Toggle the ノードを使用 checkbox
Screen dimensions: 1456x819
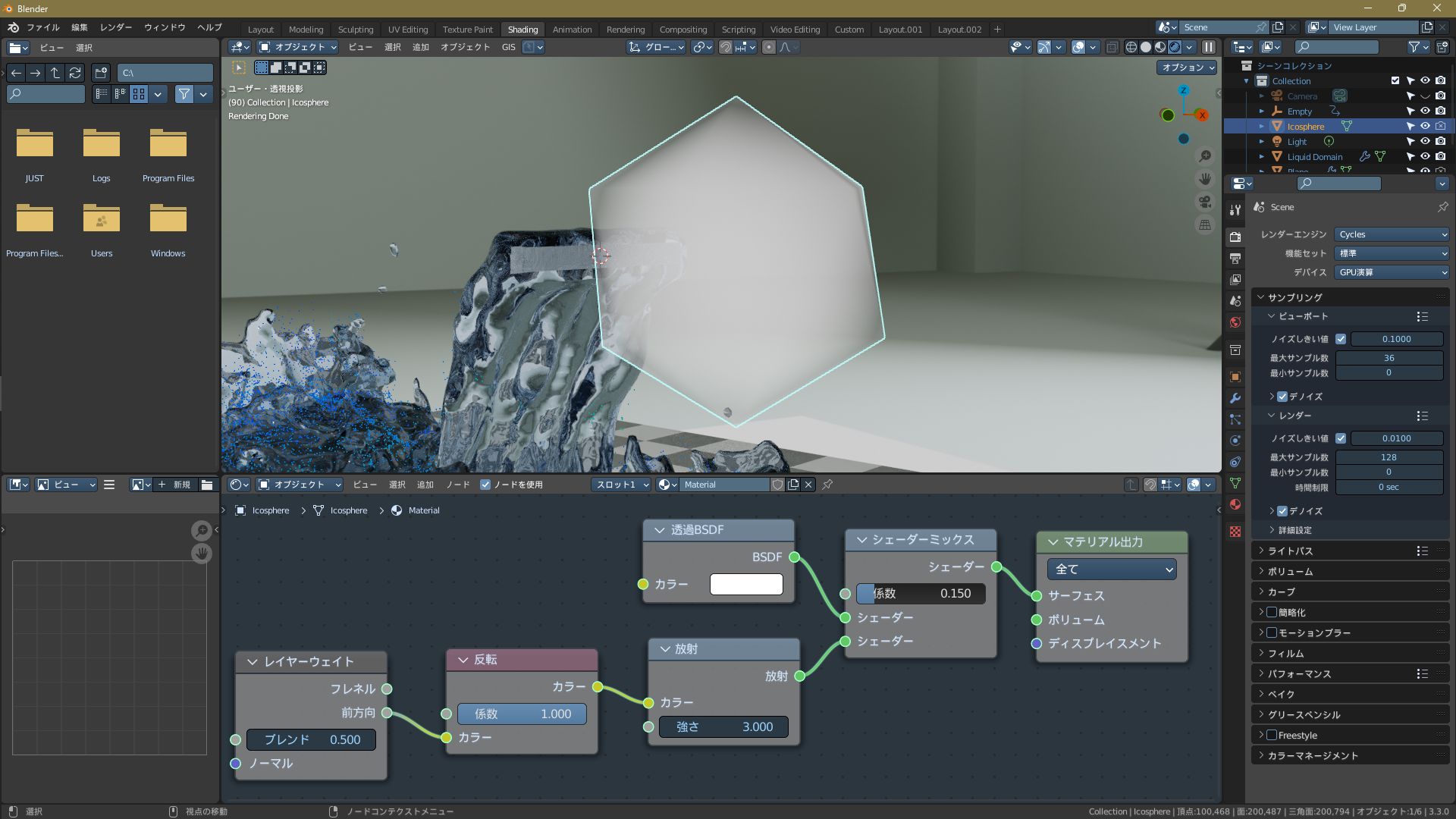point(485,485)
